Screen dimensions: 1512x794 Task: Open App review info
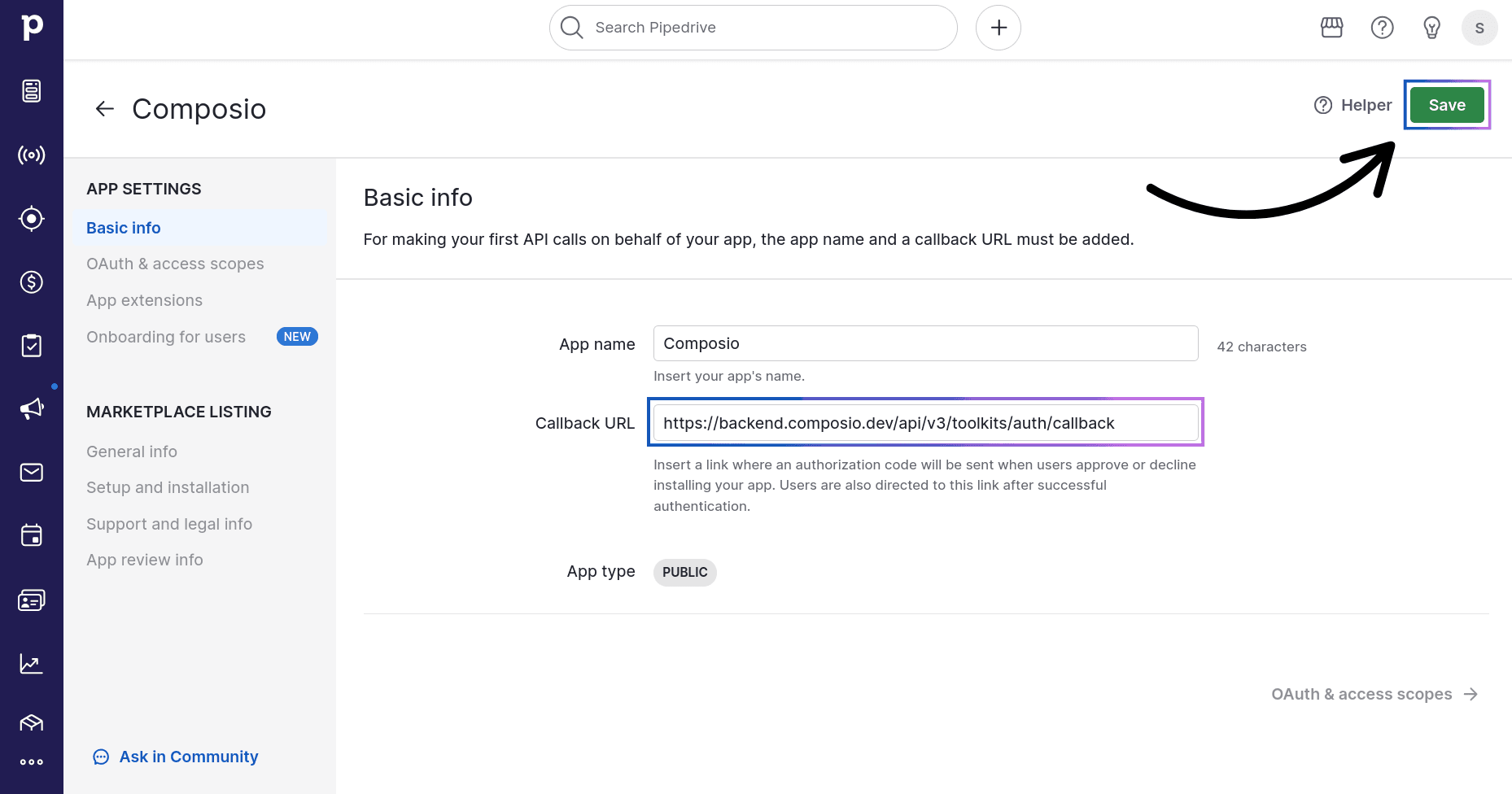[145, 560]
